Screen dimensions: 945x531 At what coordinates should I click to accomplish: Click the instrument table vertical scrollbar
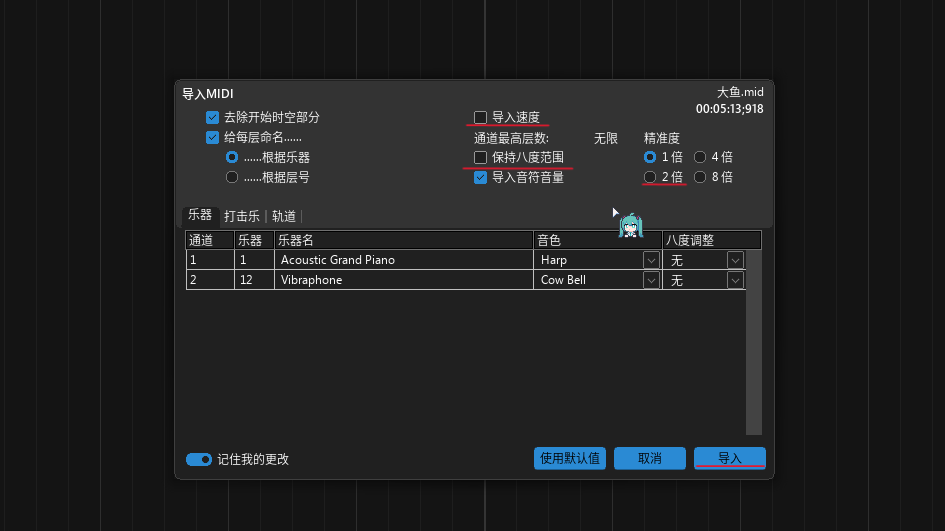coord(754,342)
